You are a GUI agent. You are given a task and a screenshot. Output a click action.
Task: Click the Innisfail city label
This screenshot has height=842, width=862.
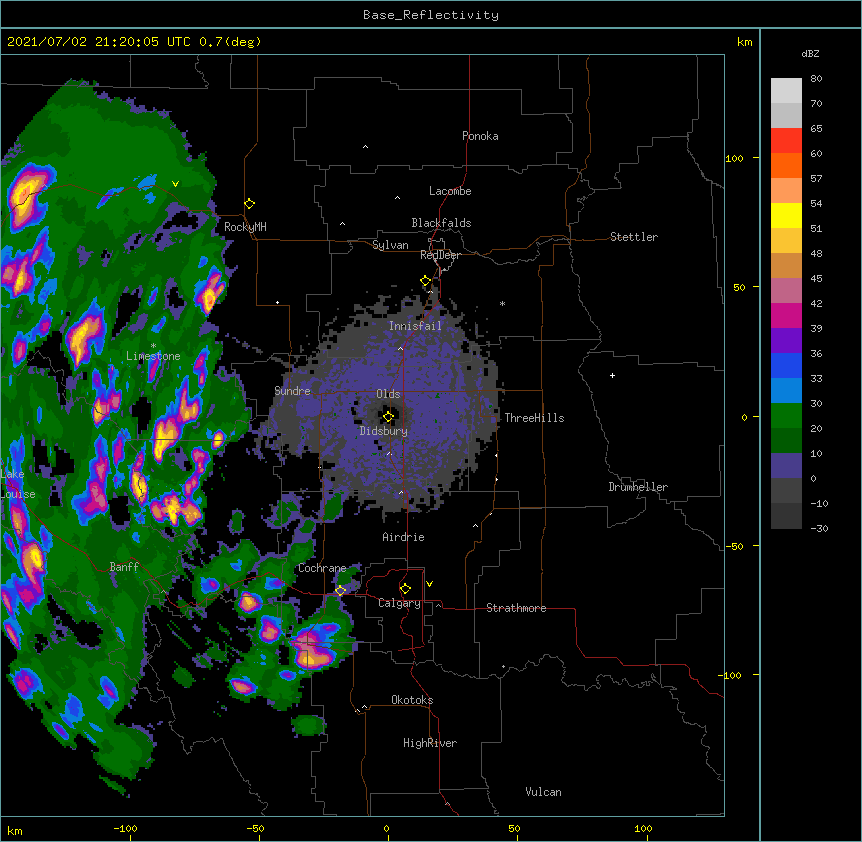click(415, 326)
